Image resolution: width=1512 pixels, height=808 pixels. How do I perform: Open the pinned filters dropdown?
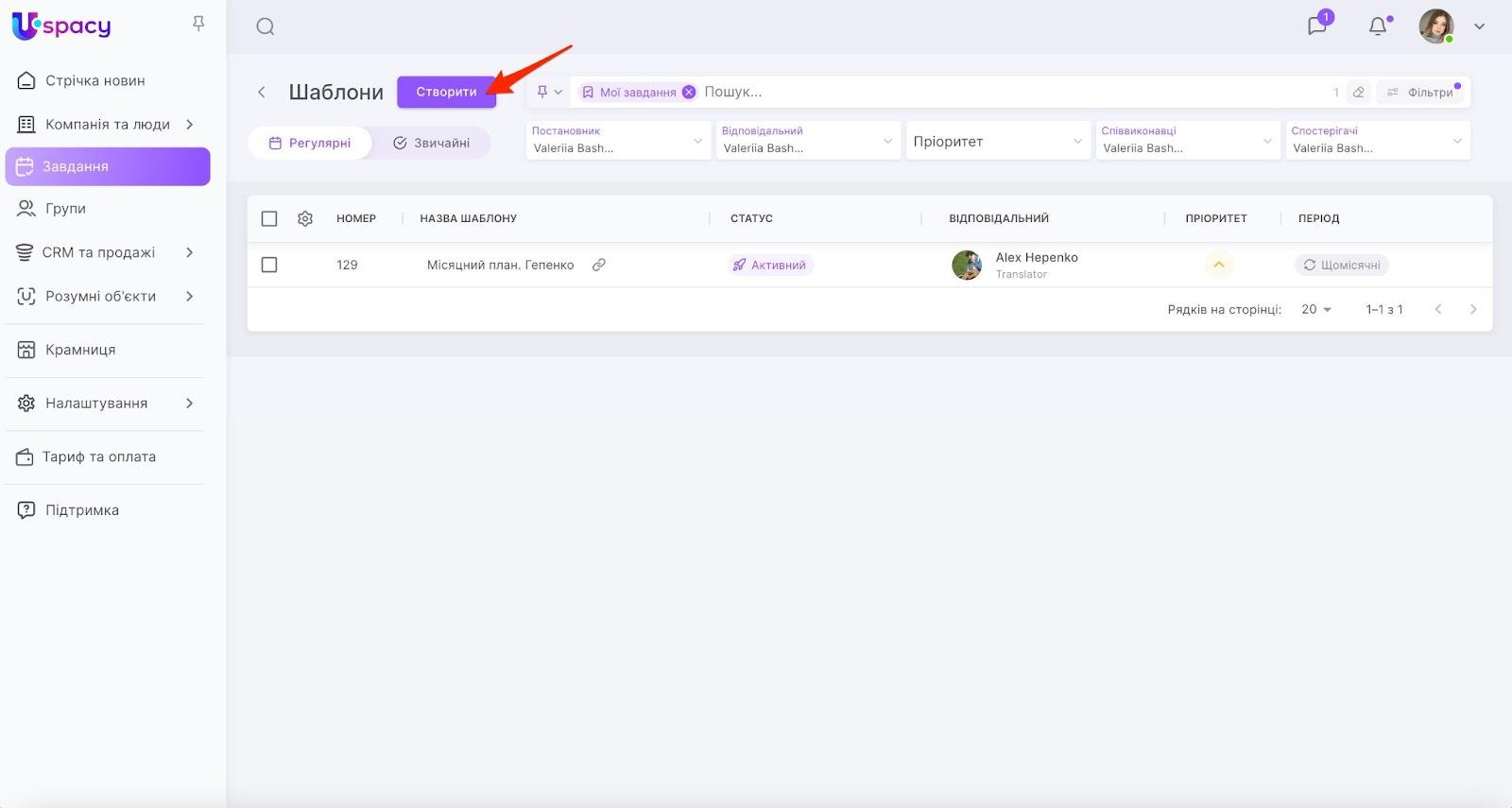[549, 92]
